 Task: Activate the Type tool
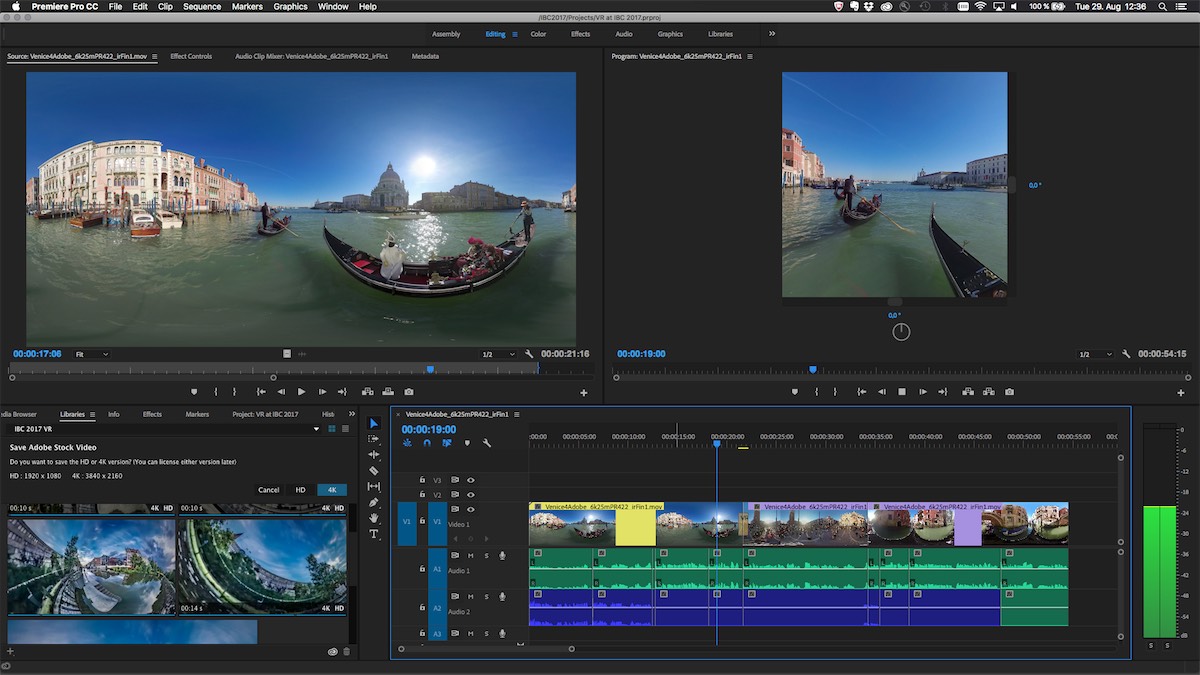pos(375,534)
